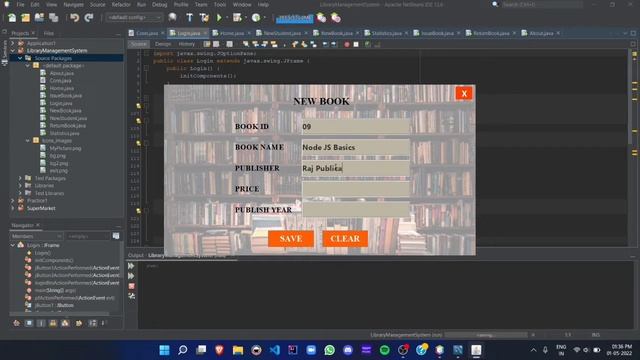Switch to the Statistics.java editor tab
Viewport: 640px width, 360px height.
tap(386, 33)
